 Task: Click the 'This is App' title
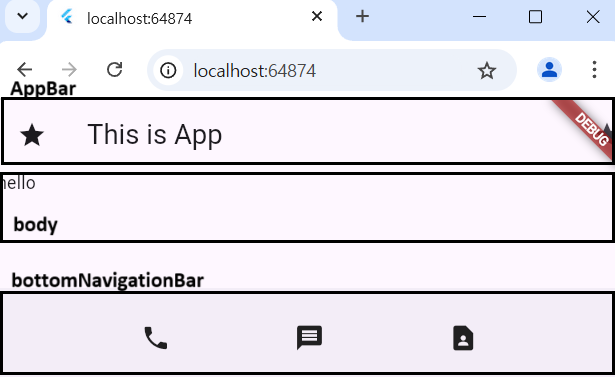point(155,135)
